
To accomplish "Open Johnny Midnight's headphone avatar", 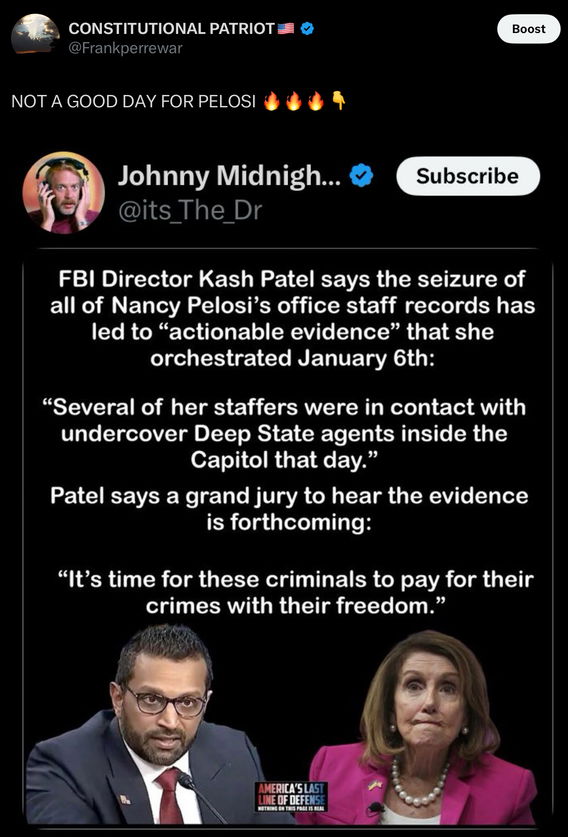I will [63, 192].
